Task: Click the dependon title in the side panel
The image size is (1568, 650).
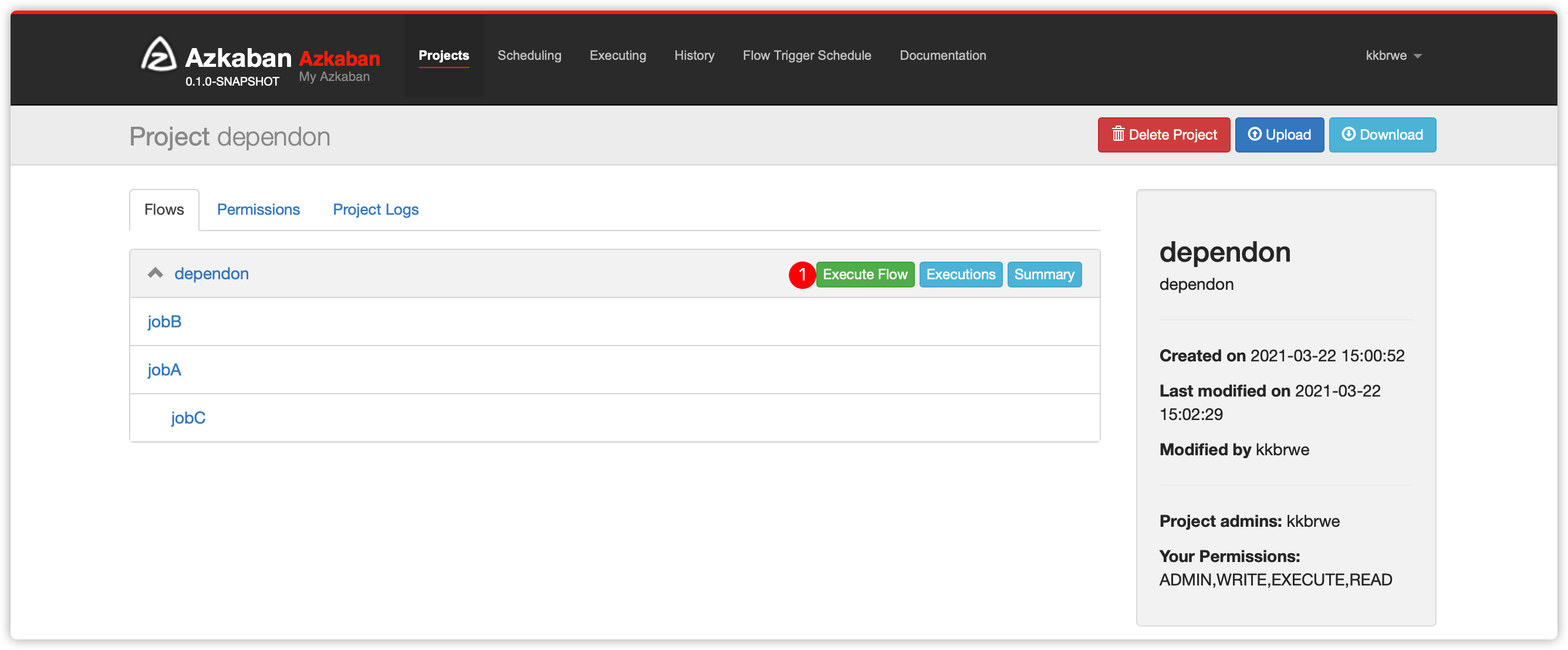Action: pos(1225,252)
